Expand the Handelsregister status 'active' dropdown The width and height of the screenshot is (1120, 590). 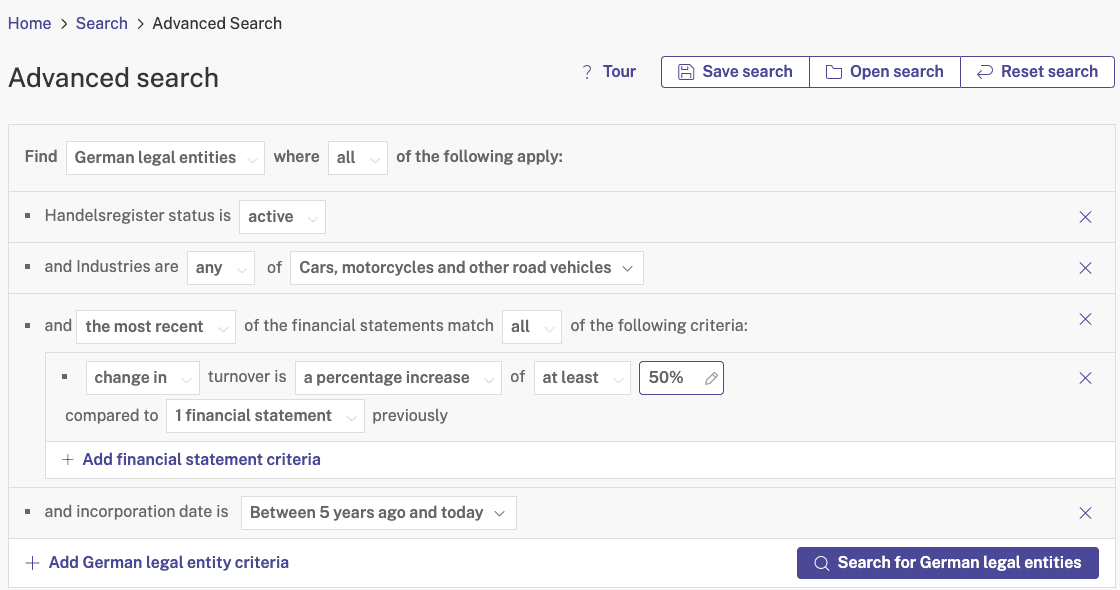coord(282,217)
